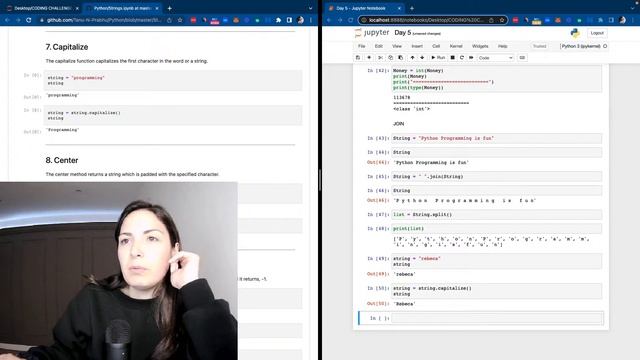Click the github.com address bar
Screen dimensions: 640x360
[104, 20]
